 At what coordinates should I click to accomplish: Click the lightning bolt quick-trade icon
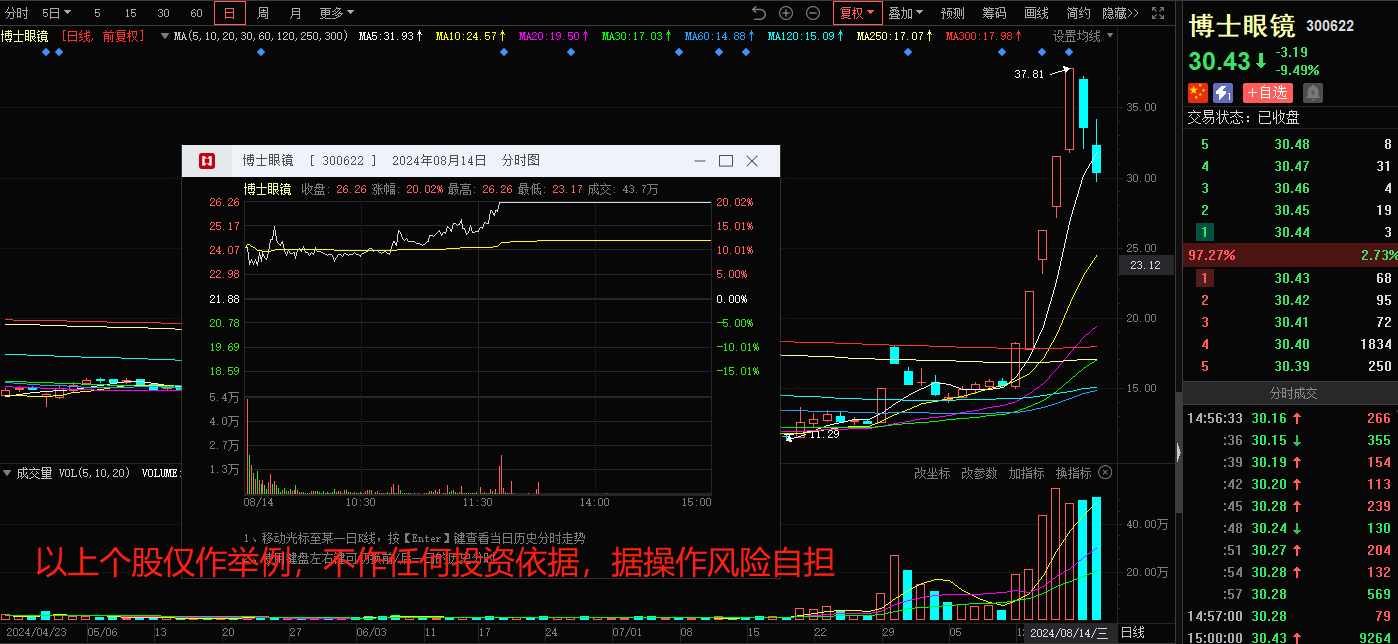[1224, 93]
